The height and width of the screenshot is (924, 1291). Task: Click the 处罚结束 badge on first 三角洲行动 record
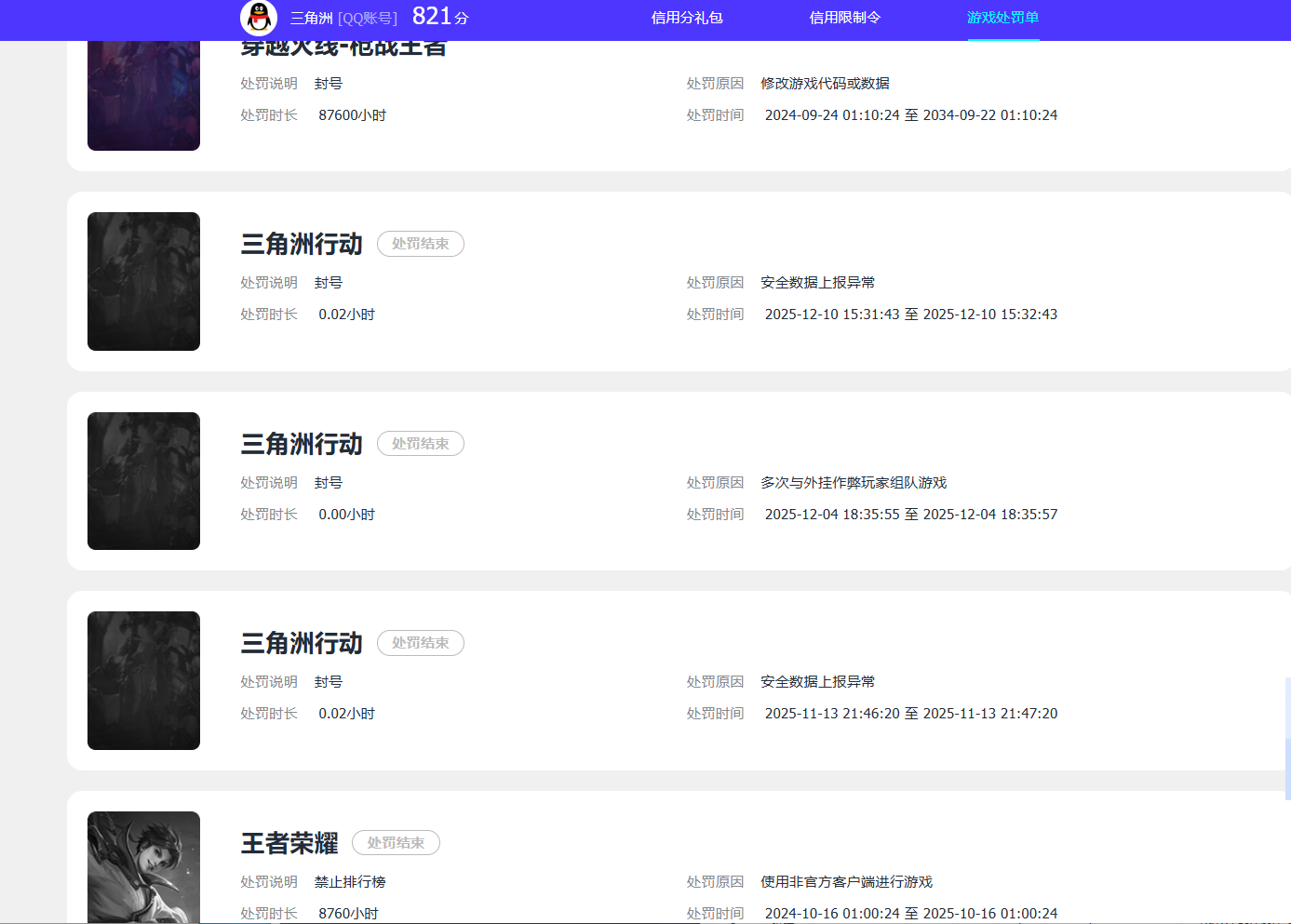point(420,244)
